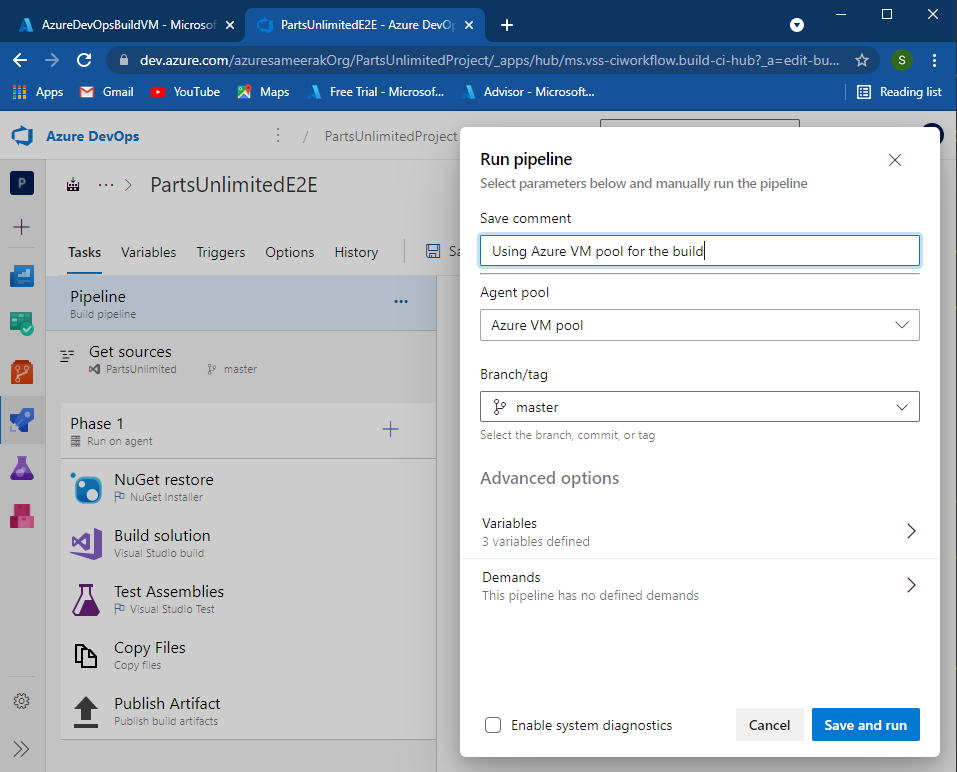
Task: Click the Get sources icon
Action: point(67,356)
